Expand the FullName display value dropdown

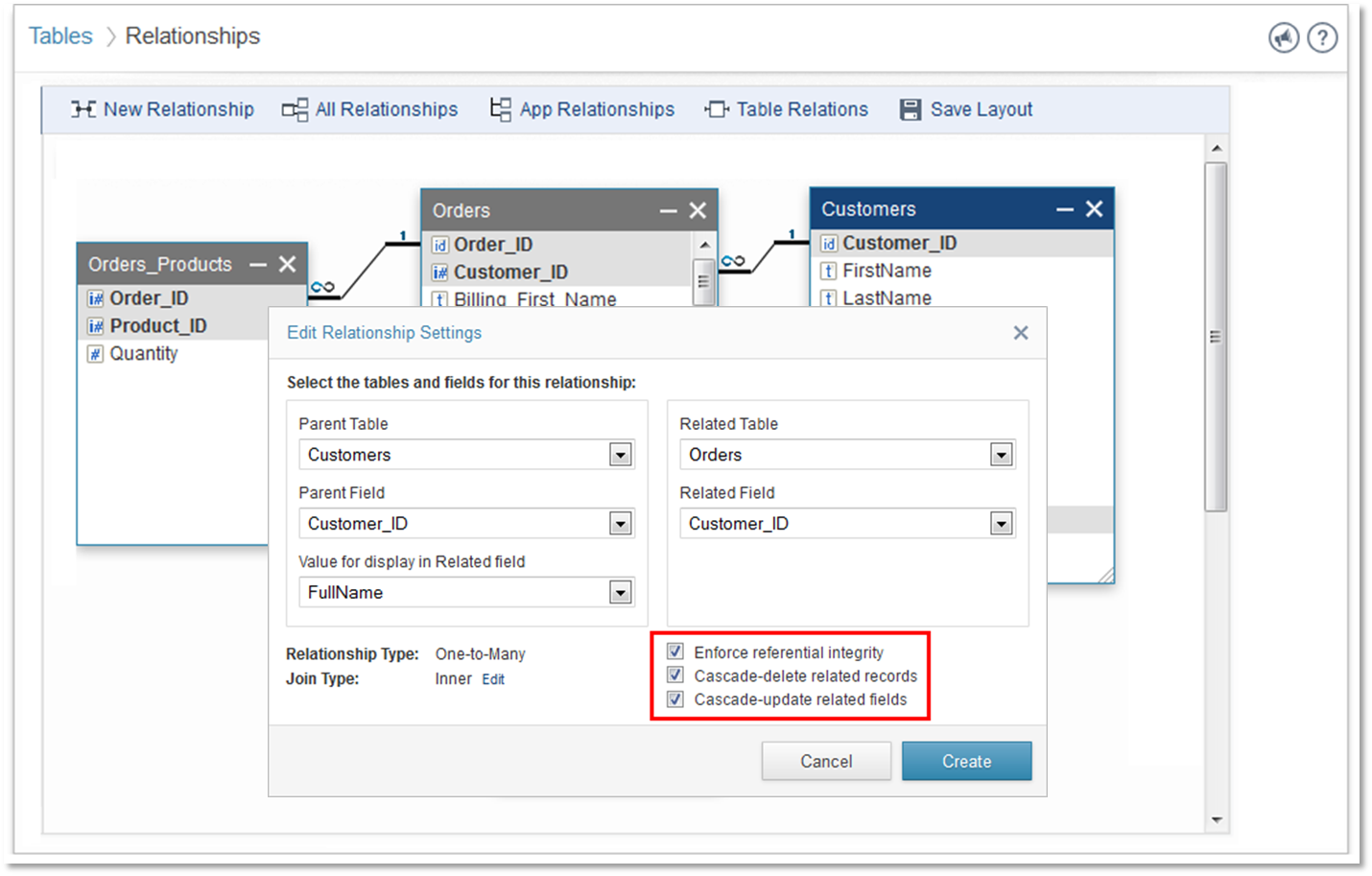coord(620,593)
